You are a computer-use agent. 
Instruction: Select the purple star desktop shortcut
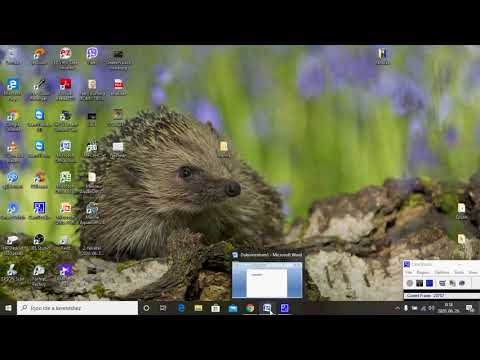(x=65, y=272)
